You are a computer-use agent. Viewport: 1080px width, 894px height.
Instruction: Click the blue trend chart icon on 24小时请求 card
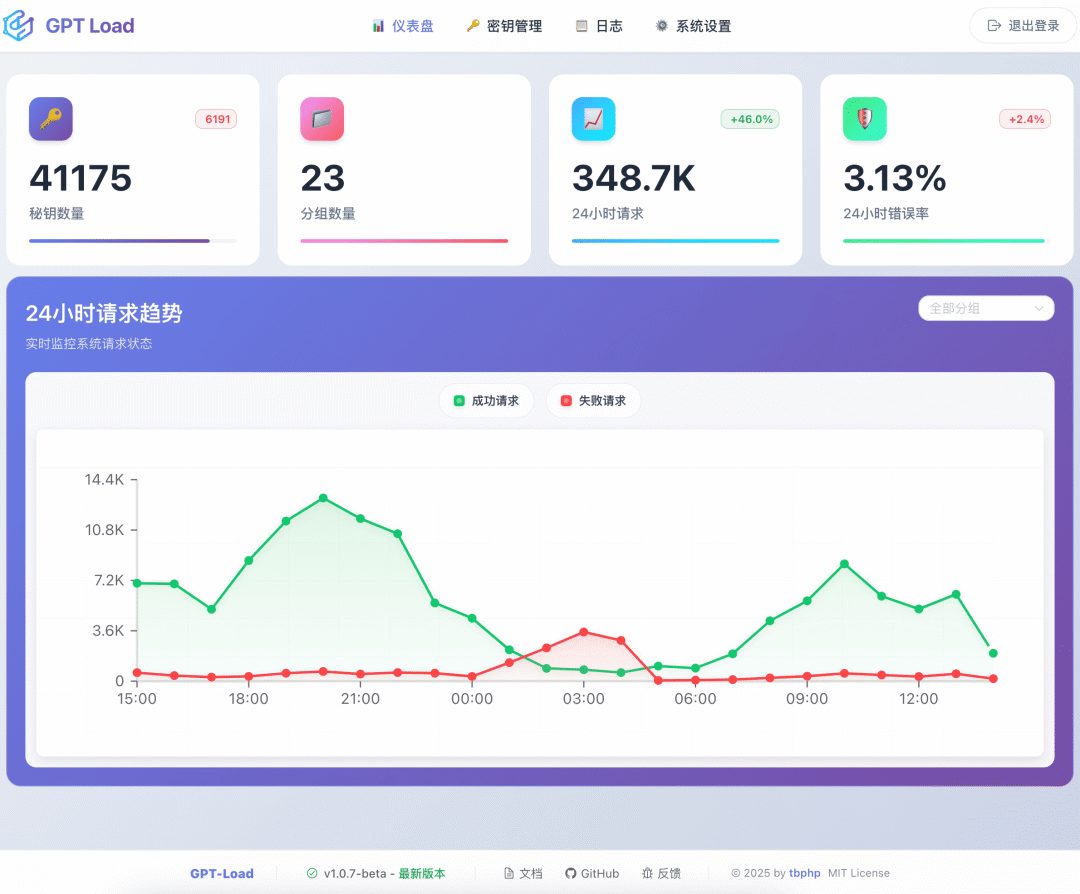click(x=593, y=119)
